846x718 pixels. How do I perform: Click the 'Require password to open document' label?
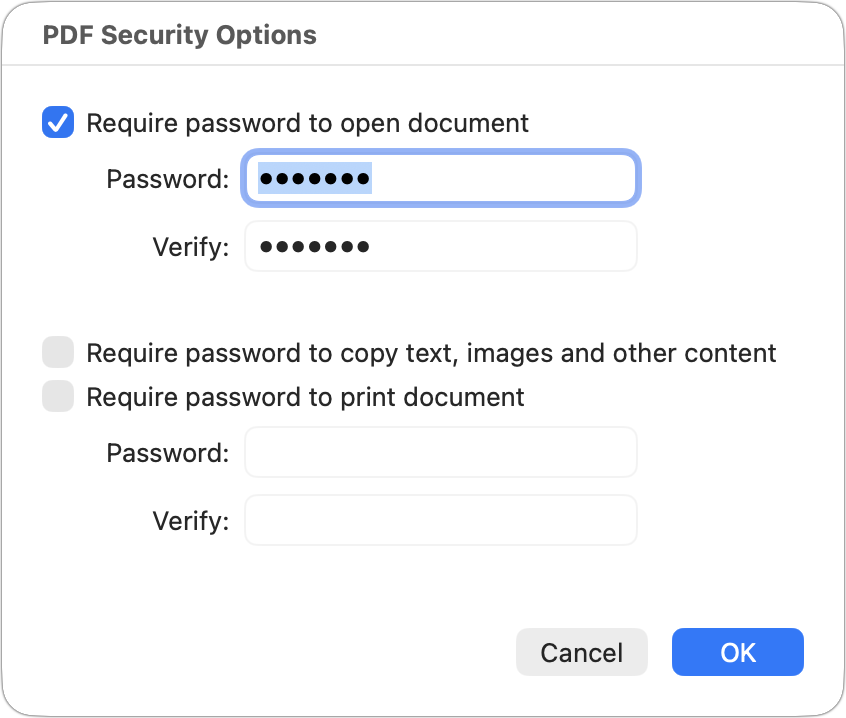308,123
